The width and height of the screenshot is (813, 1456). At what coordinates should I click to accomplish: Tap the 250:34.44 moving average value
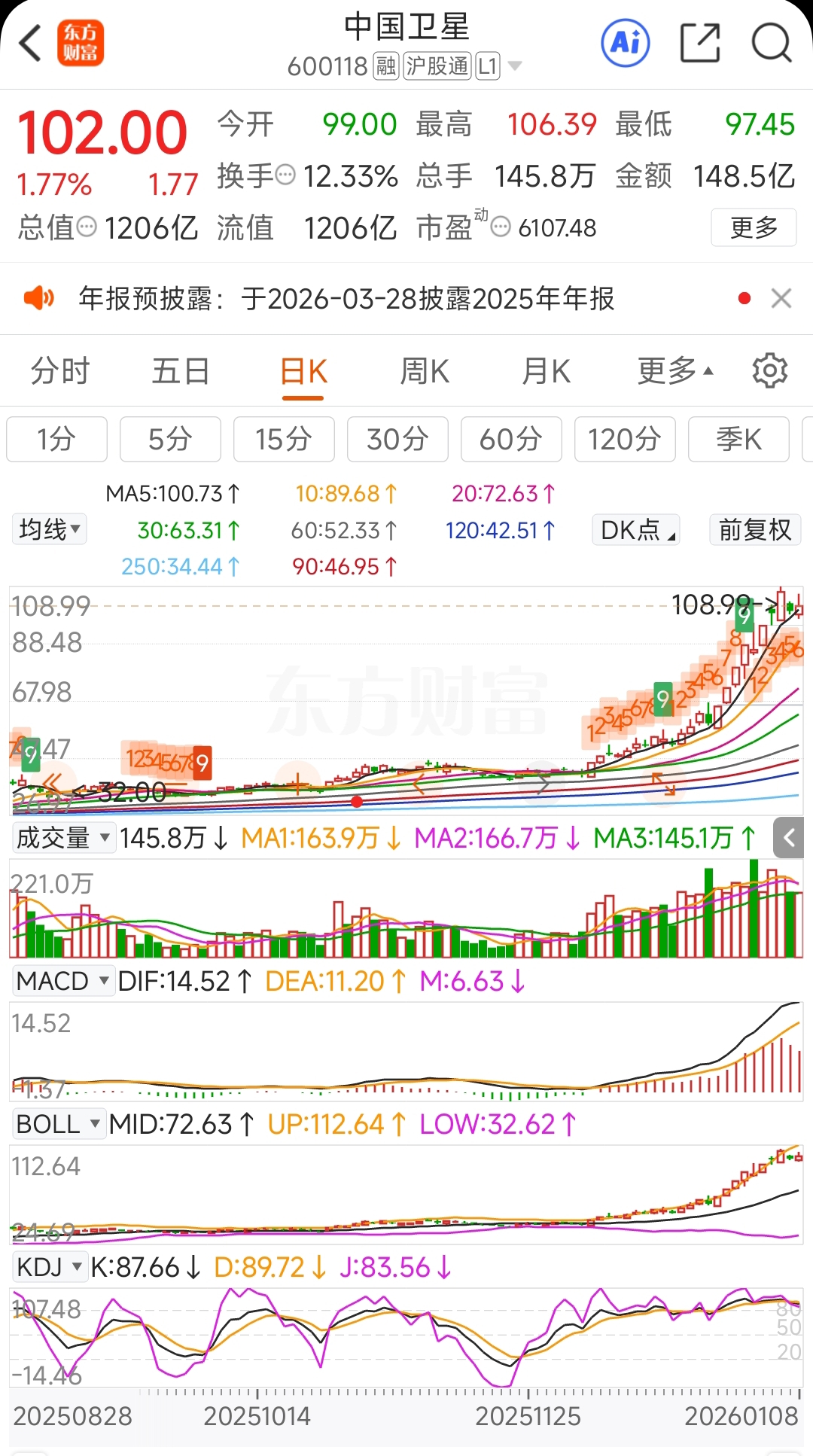click(181, 566)
